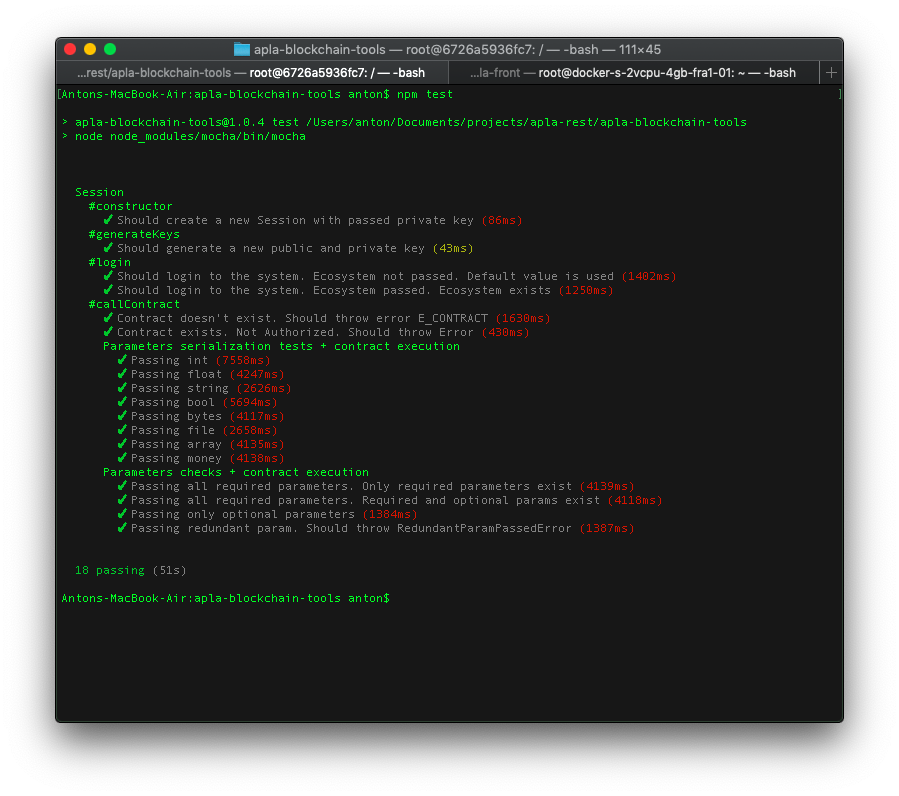Click the login test 'Default value is used'
899x796 pixels.
tap(390, 276)
